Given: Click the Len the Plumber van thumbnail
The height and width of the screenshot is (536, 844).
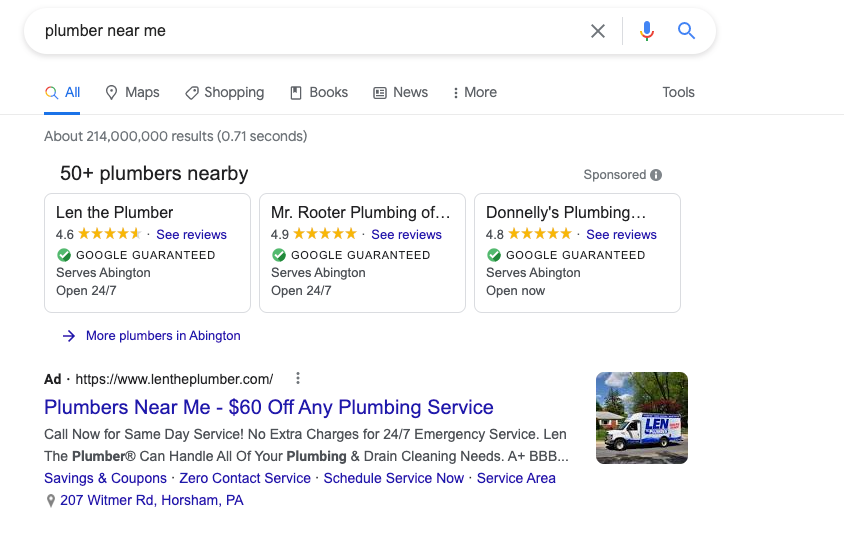Looking at the screenshot, I should 642,418.
